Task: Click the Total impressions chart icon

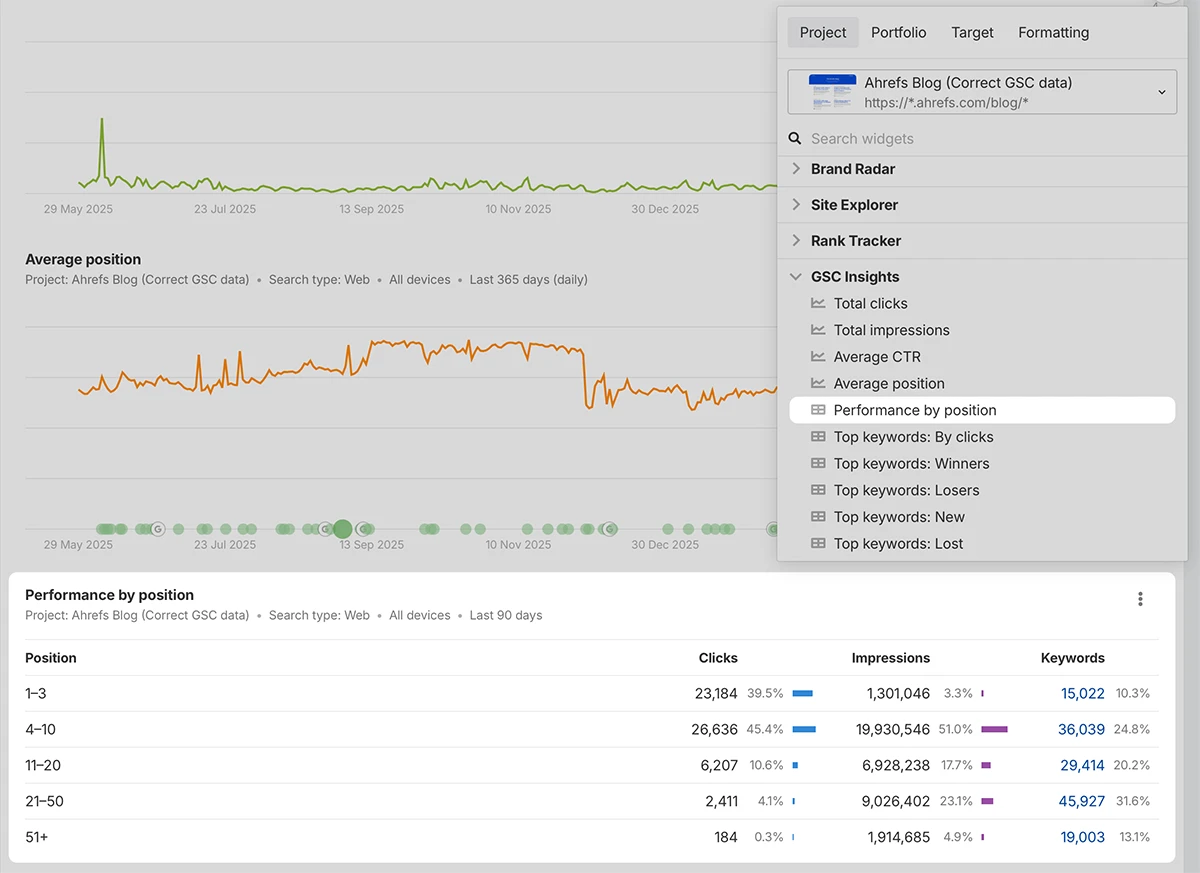Action: [x=818, y=330]
